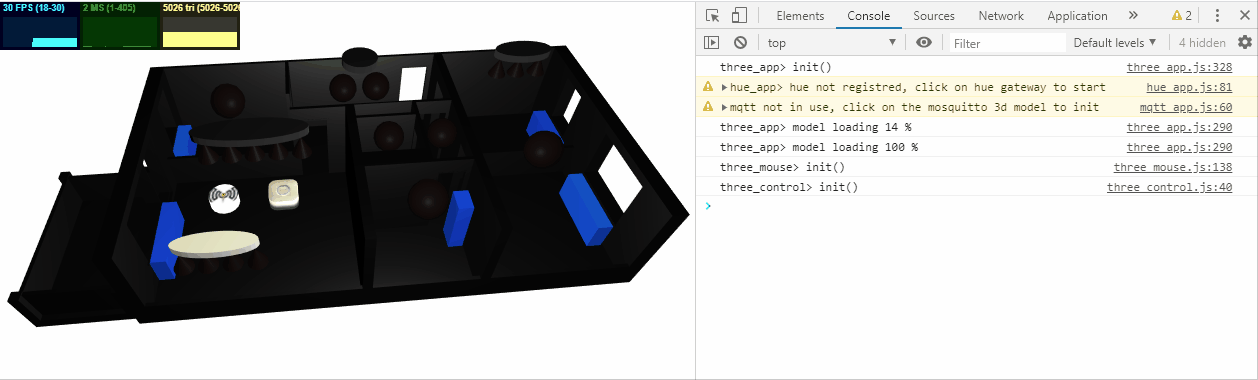The height and width of the screenshot is (380, 1258).
Task: Expand the hue_app warning message triangle
Action: (x=724, y=88)
